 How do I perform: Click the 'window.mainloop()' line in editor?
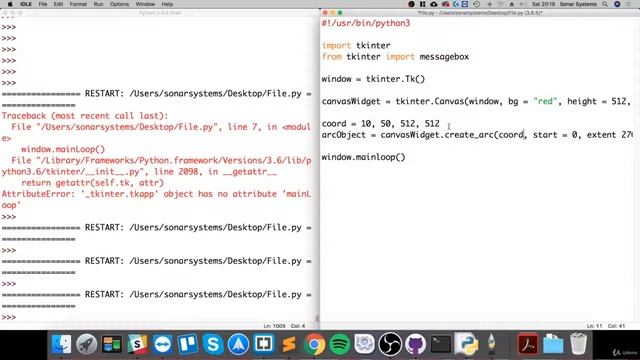363,157
